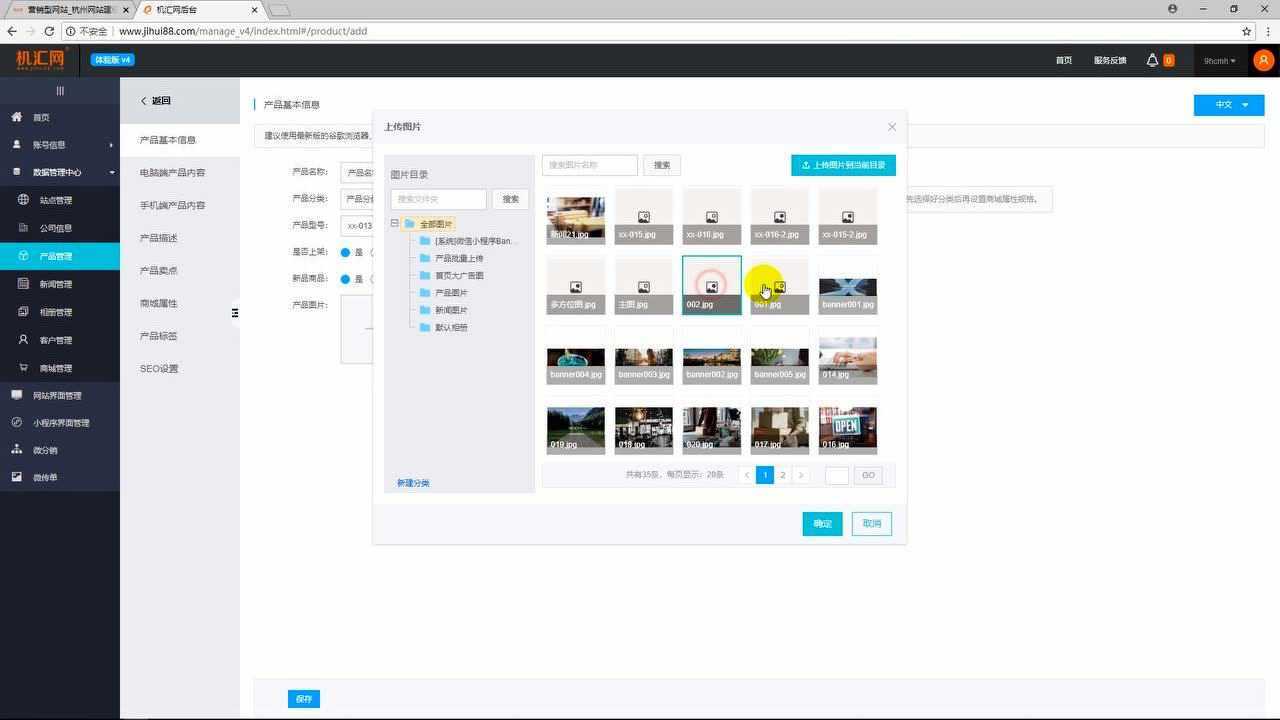Select the banner001.jpg thumbnail
Image resolution: width=1280 pixels, height=720 pixels.
pyautogui.click(x=848, y=286)
